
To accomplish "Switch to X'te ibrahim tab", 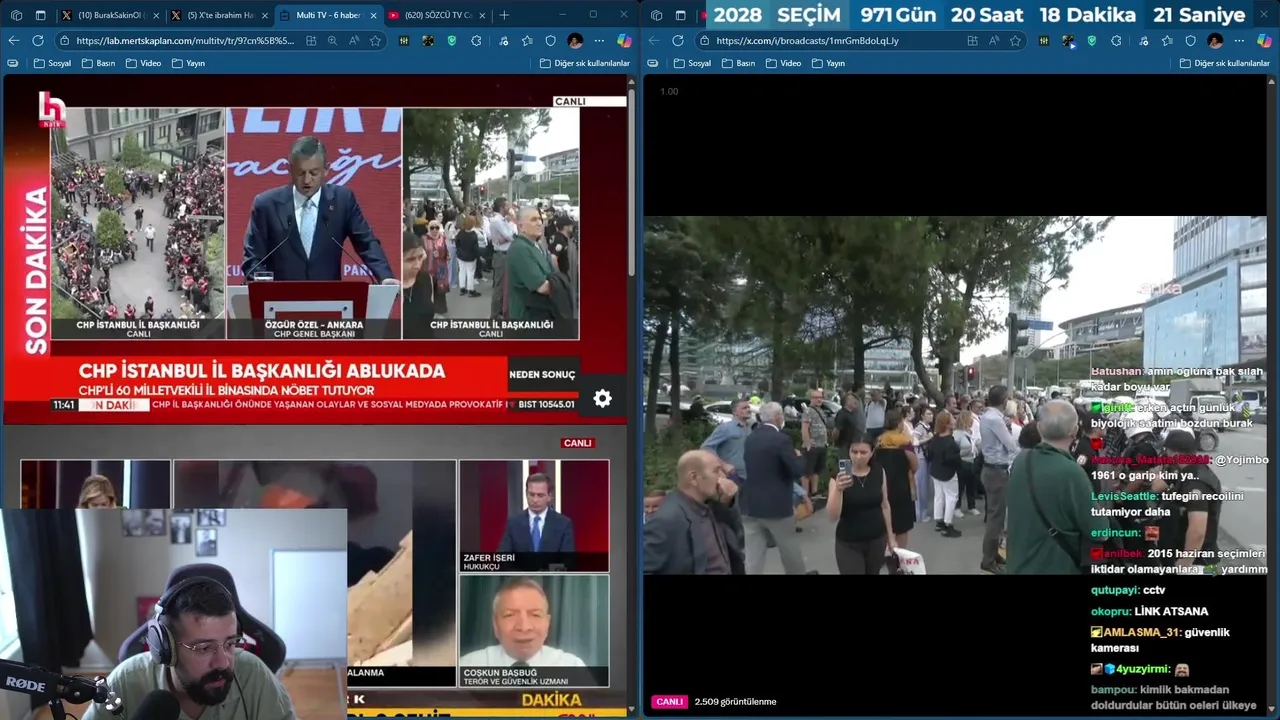I will click(220, 15).
